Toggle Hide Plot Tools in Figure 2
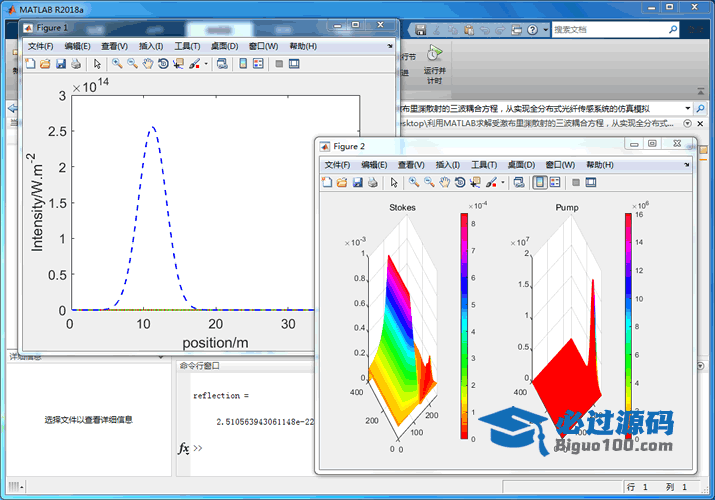Image resolution: width=715 pixels, height=500 pixels. pyautogui.click(x=576, y=182)
